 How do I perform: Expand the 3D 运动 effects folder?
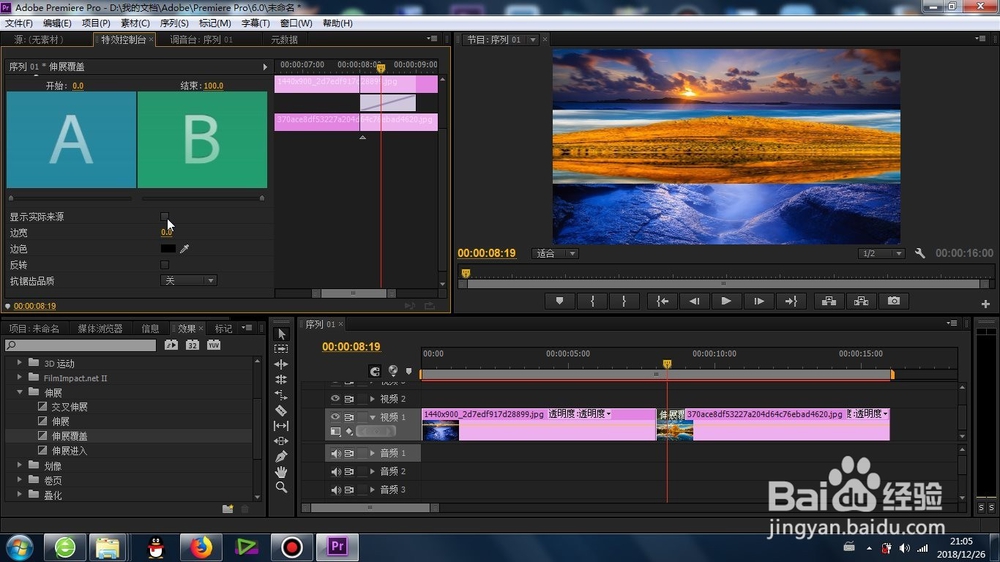click(19, 363)
